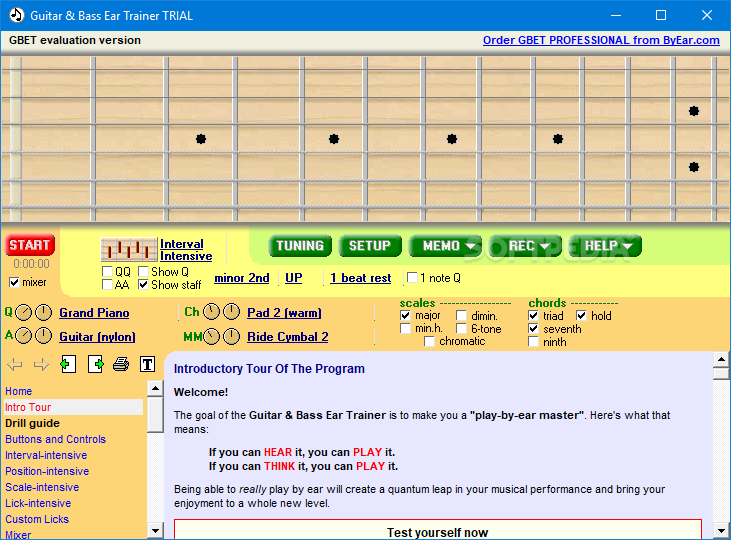Click the red START button
This screenshot has width=731, height=540.
30,245
